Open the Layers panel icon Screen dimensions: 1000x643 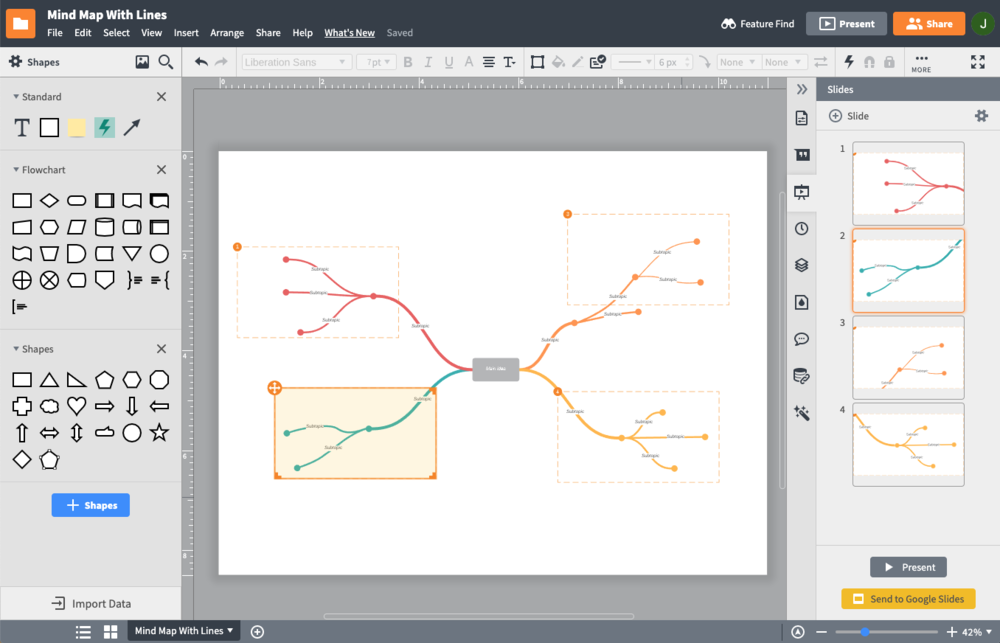click(x=801, y=265)
